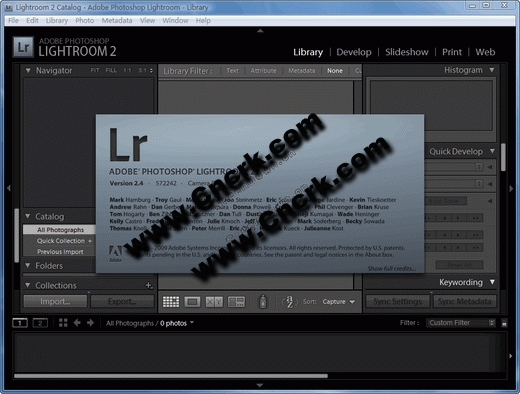The width and height of the screenshot is (520, 394).
Task: Toggle filter switch at filmstrip right end
Action: coord(504,323)
